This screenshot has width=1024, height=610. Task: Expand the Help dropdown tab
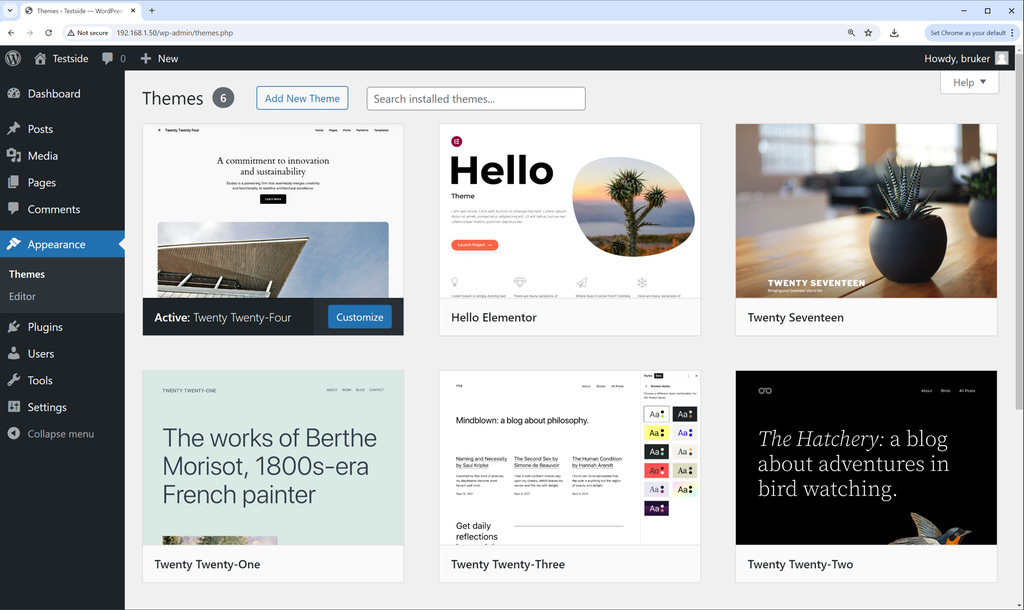[969, 82]
